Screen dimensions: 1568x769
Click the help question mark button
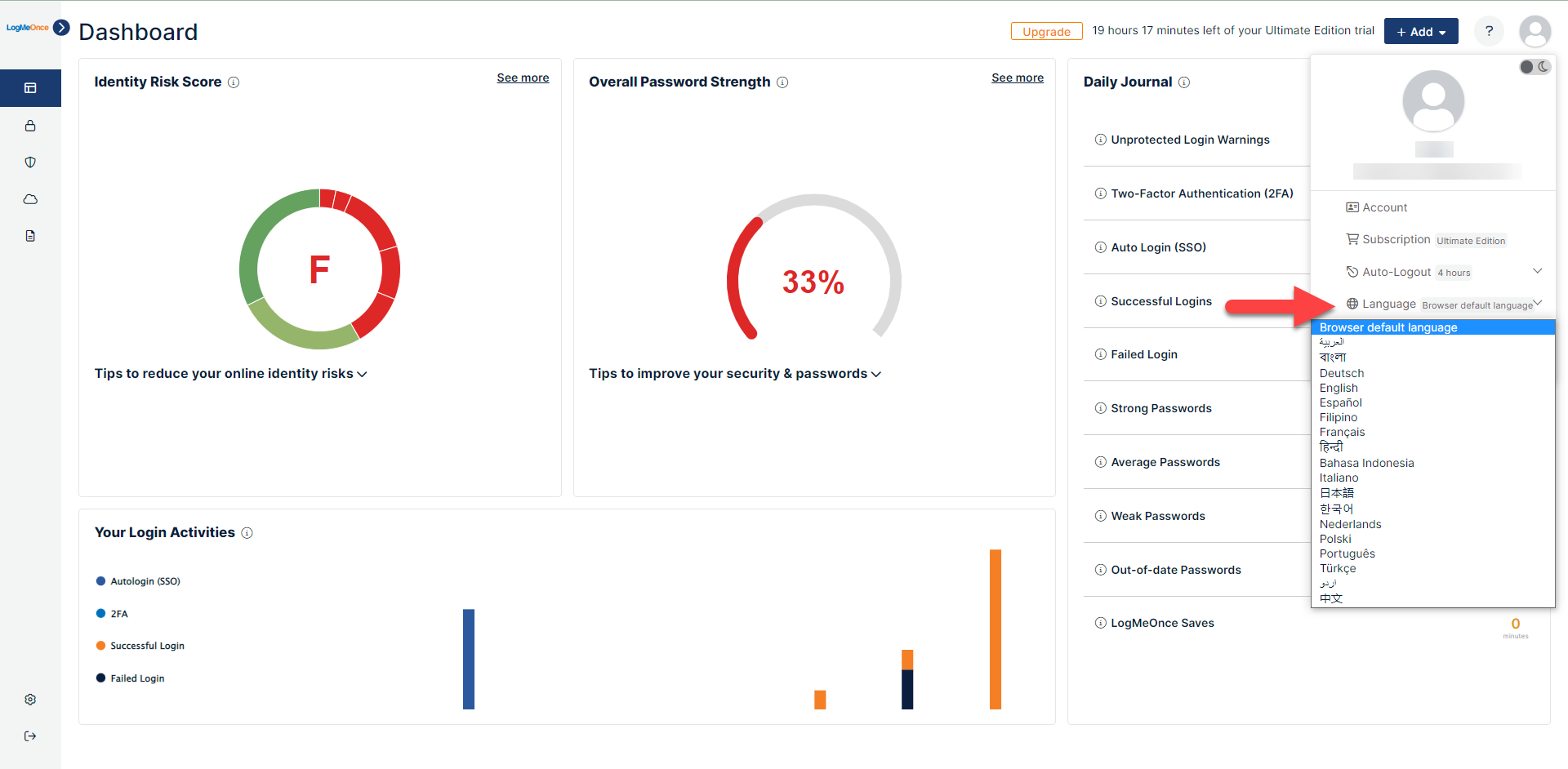[x=1489, y=31]
